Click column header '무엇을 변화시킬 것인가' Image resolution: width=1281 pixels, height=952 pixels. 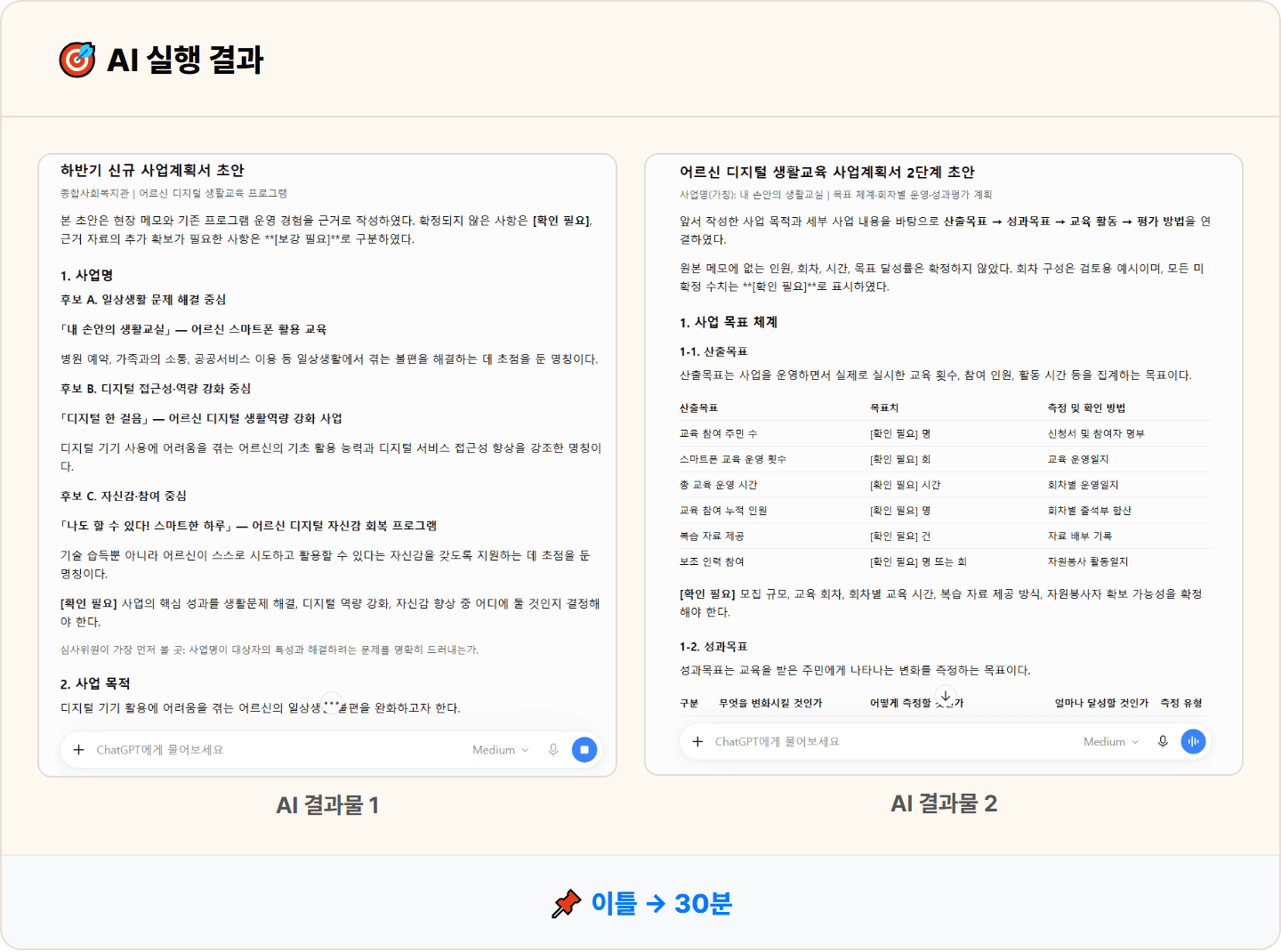pyautogui.click(x=770, y=703)
